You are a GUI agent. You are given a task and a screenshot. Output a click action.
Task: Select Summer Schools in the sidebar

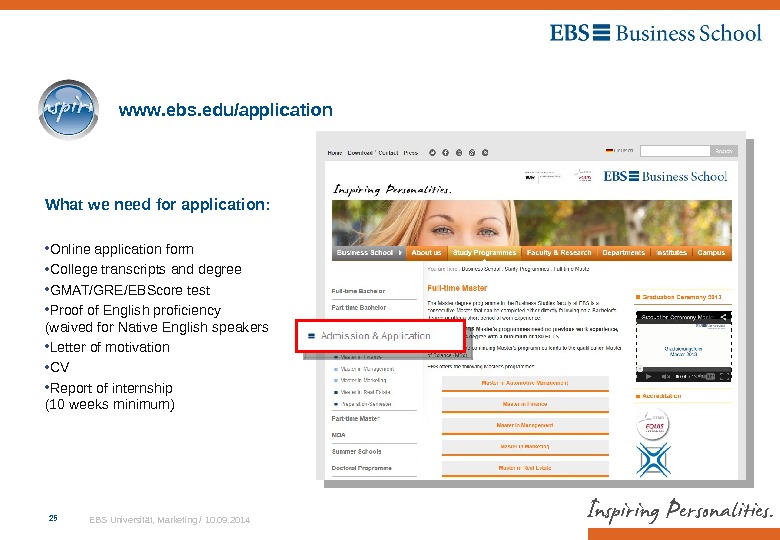point(356,451)
